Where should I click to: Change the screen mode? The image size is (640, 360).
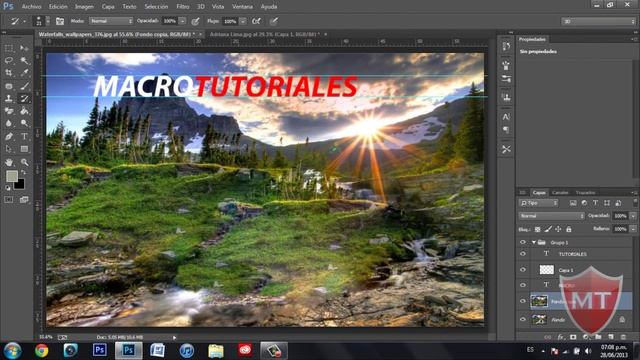24,200
